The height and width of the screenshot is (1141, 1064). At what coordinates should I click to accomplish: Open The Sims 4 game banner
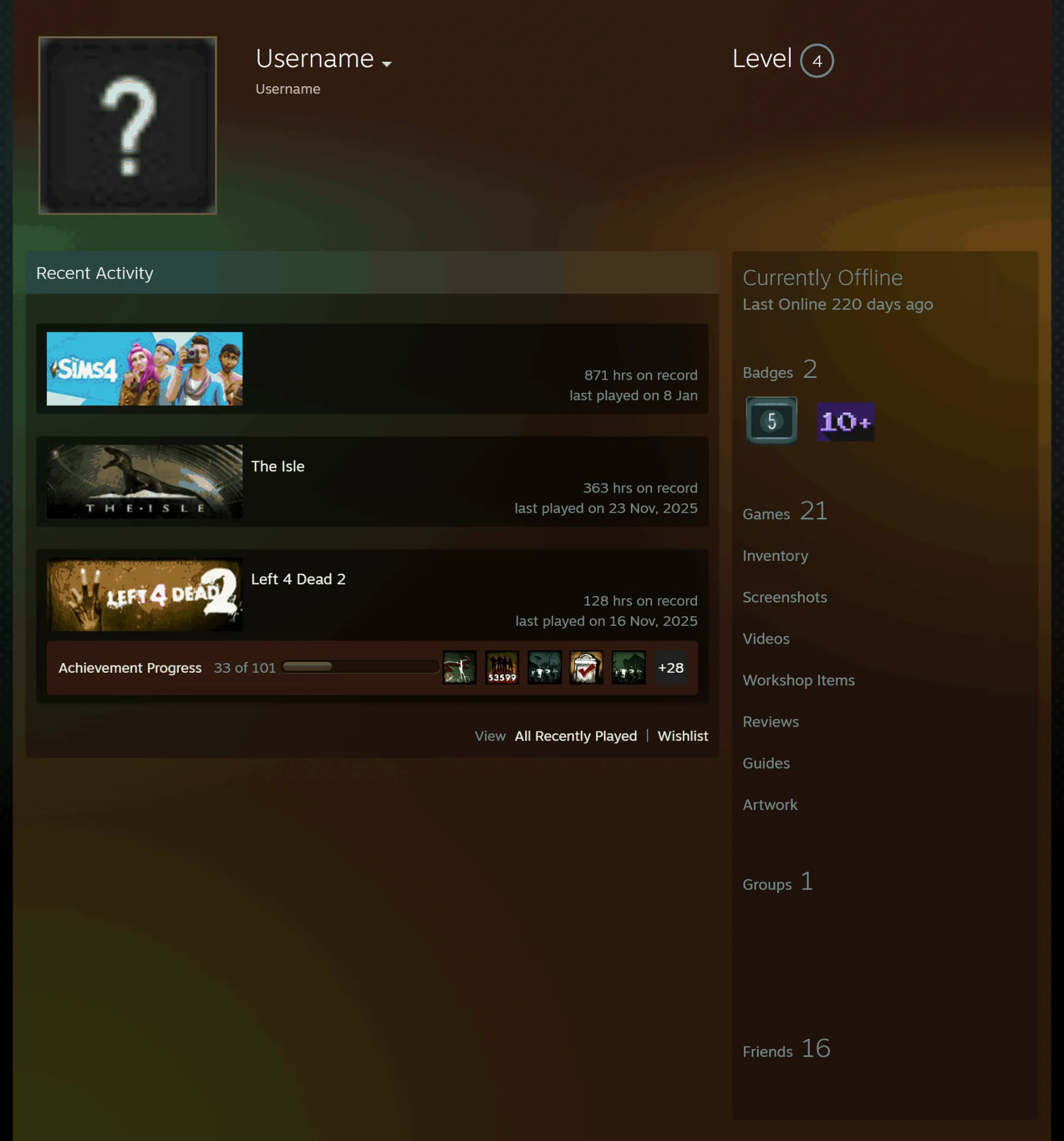pos(144,368)
